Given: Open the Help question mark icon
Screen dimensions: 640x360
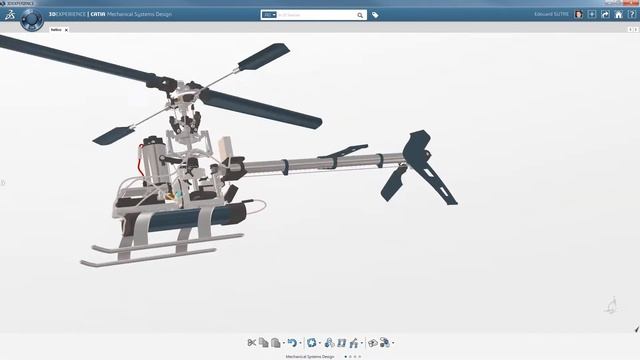Looking at the screenshot, I should pos(632,14).
